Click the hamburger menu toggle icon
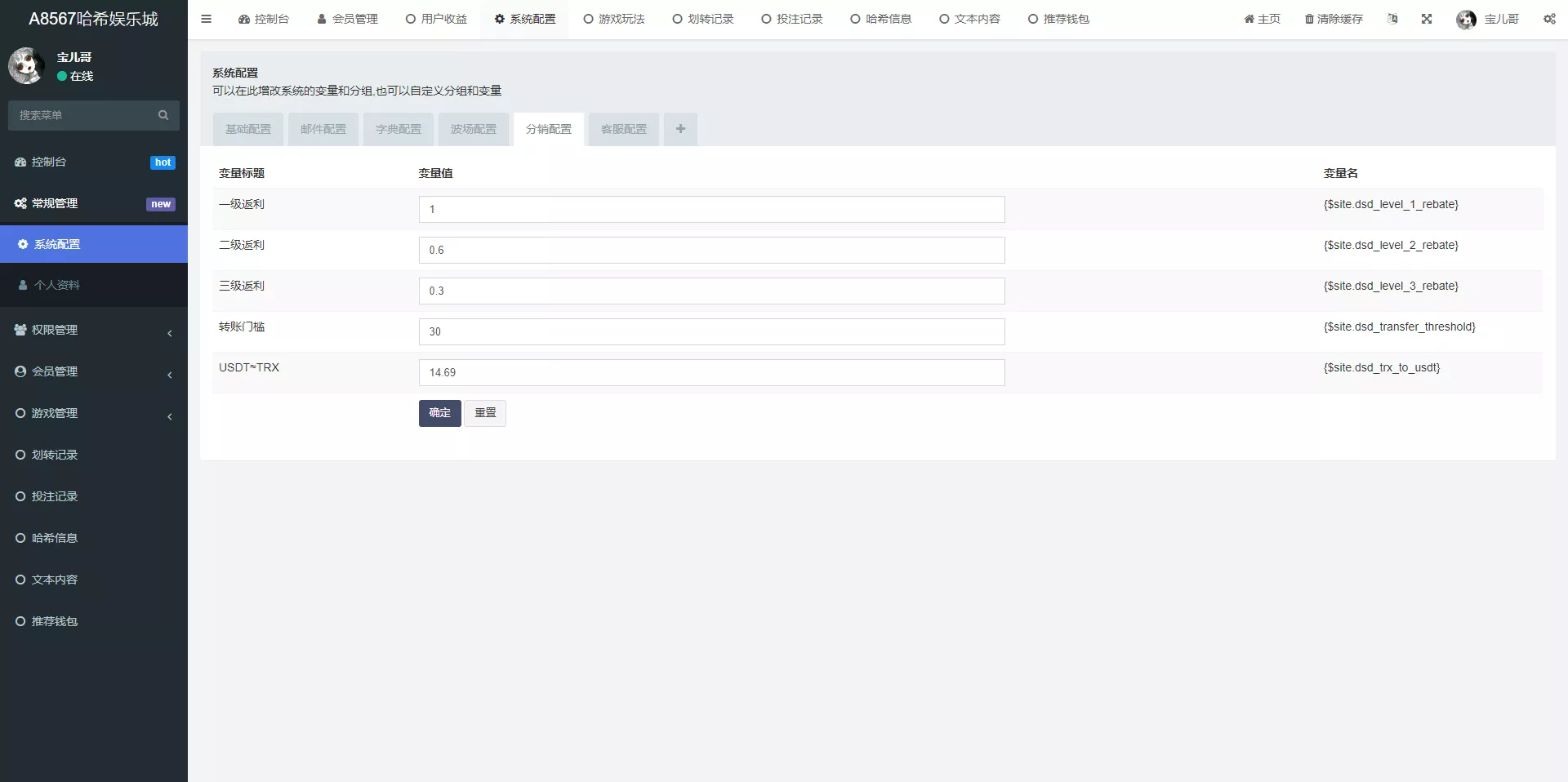1568x782 pixels. [x=206, y=19]
